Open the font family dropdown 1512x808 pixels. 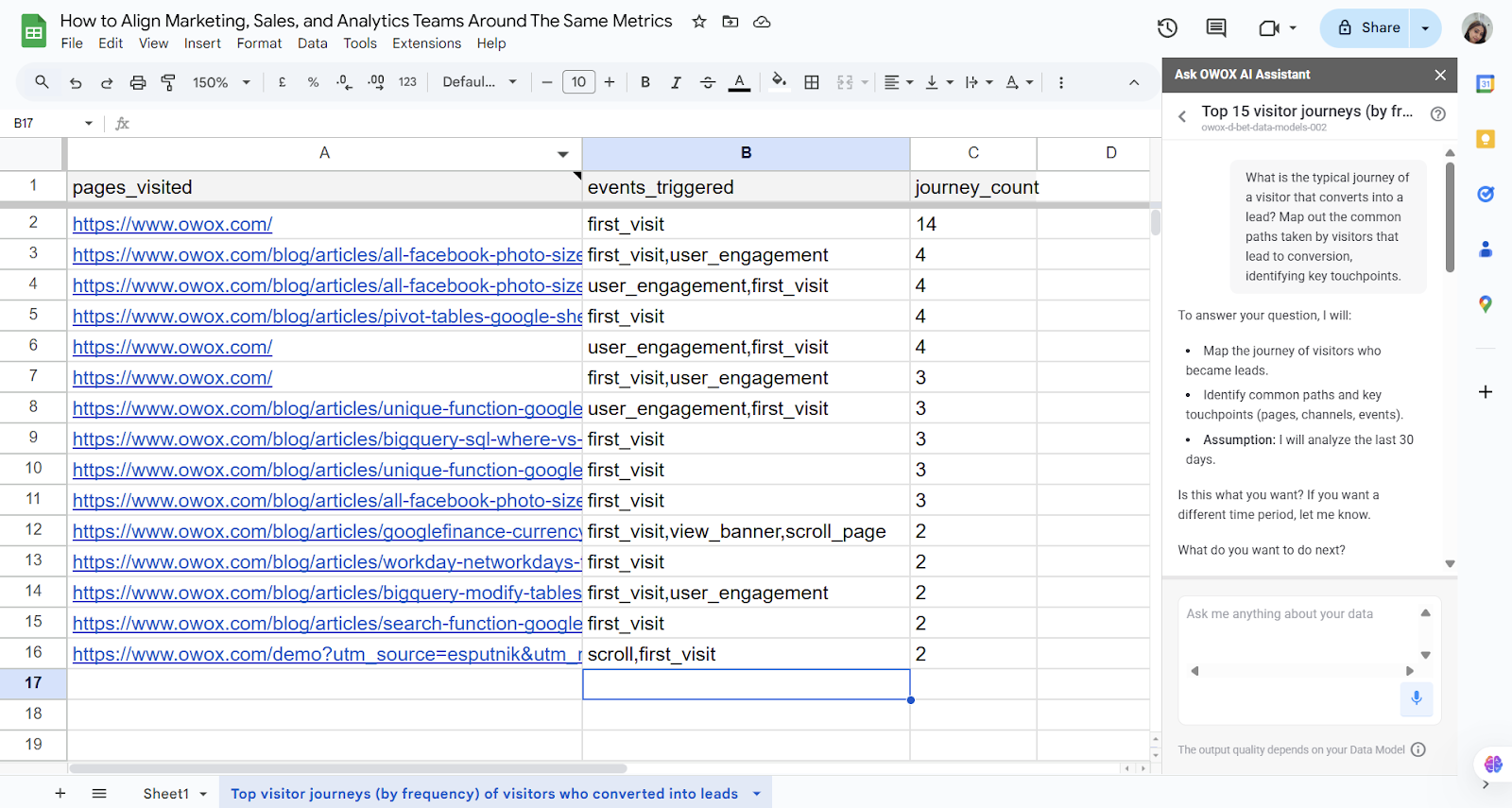point(480,82)
